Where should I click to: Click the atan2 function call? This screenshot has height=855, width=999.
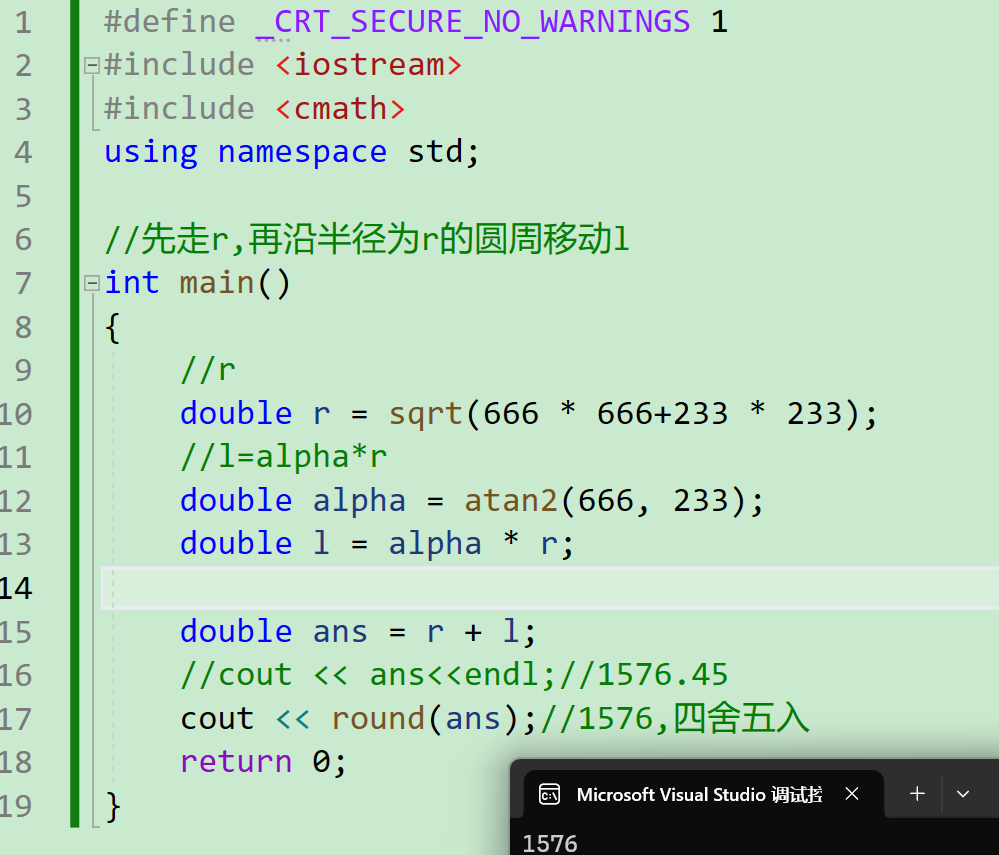coord(511,501)
